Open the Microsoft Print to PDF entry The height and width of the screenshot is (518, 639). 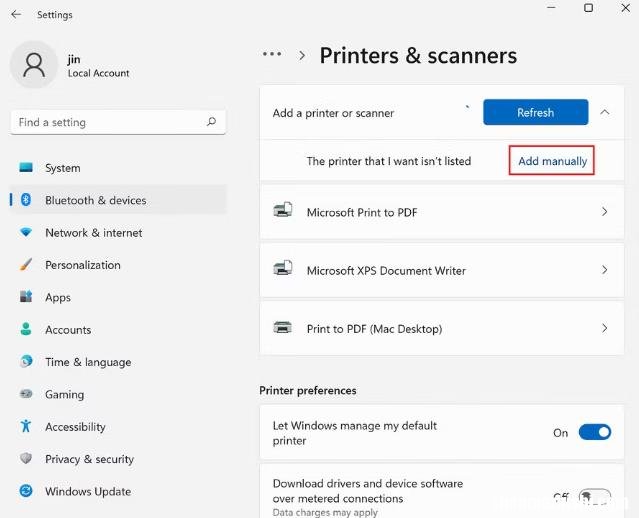click(441, 212)
